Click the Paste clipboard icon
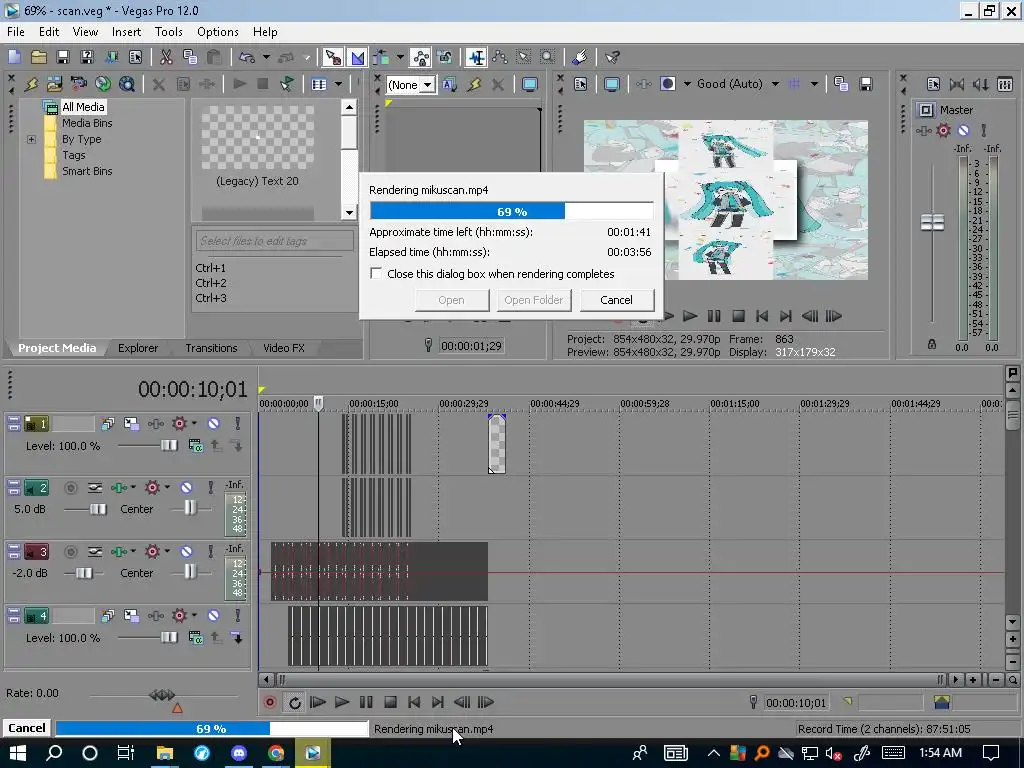The image size is (1024, 768). (x=214, y=57)
